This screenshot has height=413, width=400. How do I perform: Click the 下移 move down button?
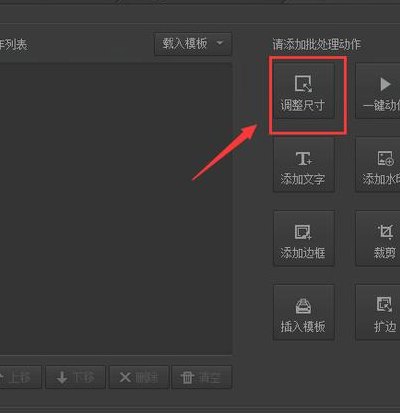[x=75, y=377]
